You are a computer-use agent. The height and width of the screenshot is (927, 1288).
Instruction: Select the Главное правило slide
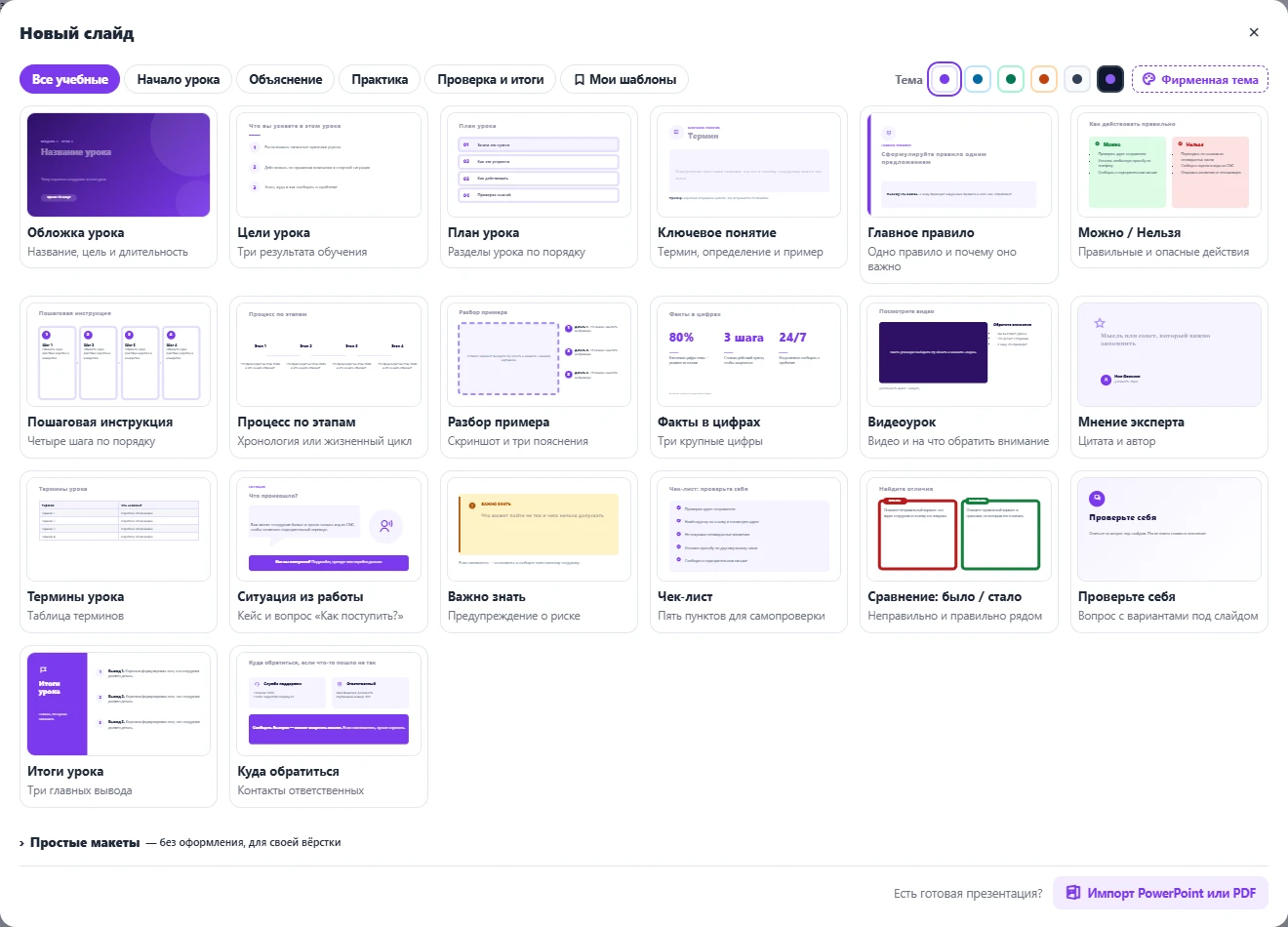click(x=959, y=194)
